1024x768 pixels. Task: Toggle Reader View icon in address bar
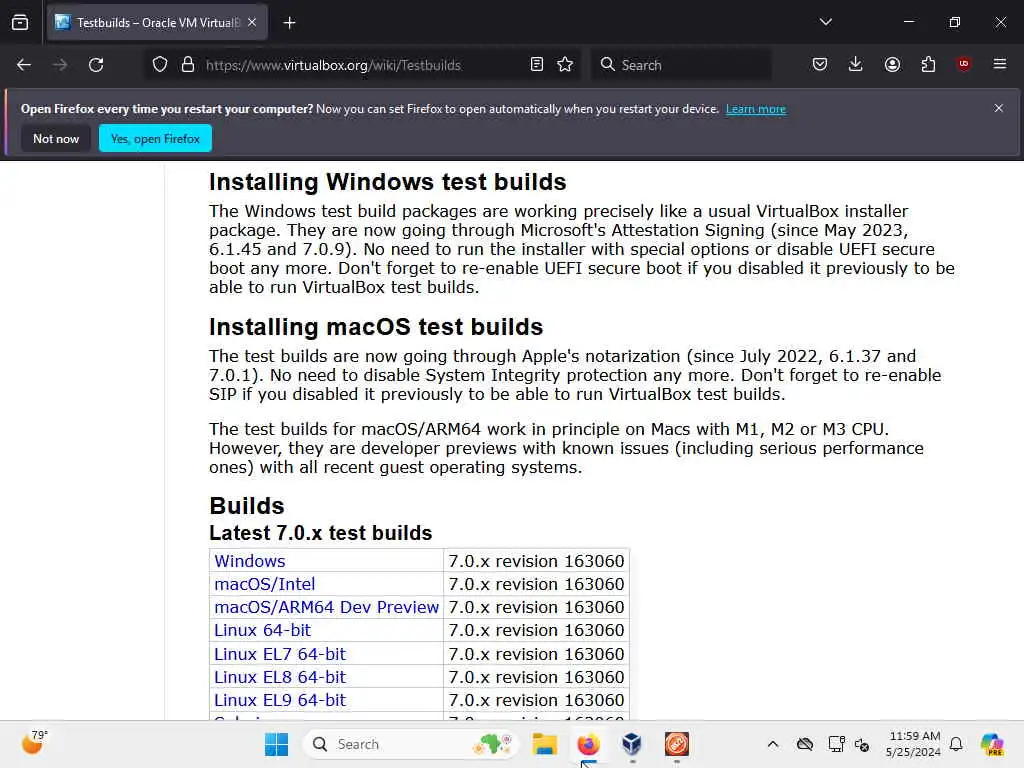pyautogui.click(x=537, y=65)
